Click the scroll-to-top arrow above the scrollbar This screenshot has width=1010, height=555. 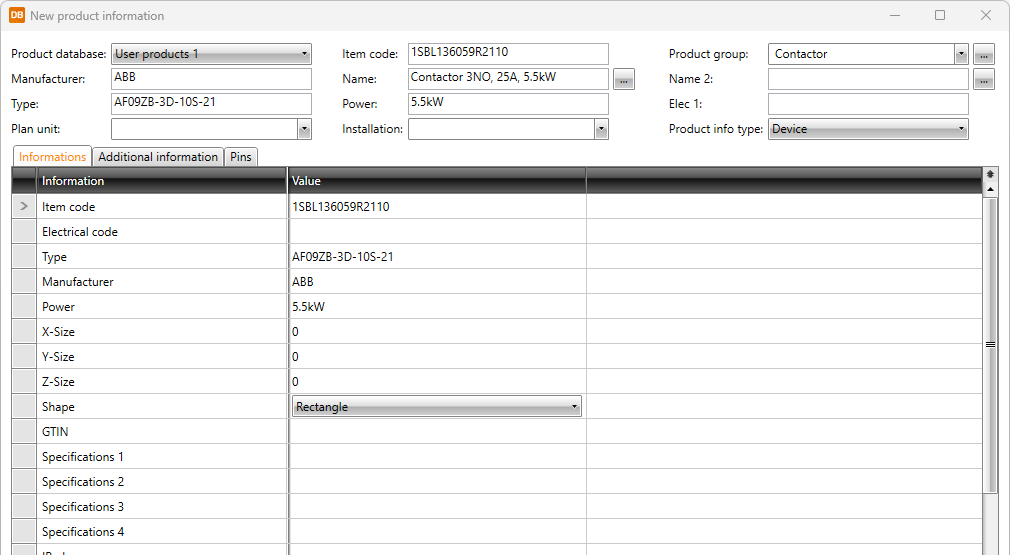coord(990,174)
